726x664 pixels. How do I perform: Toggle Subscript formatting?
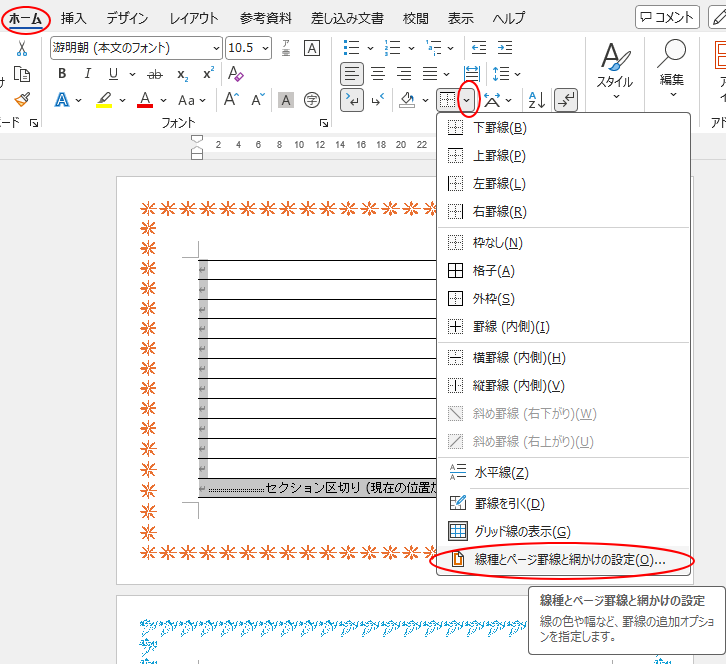coord(183,74)
